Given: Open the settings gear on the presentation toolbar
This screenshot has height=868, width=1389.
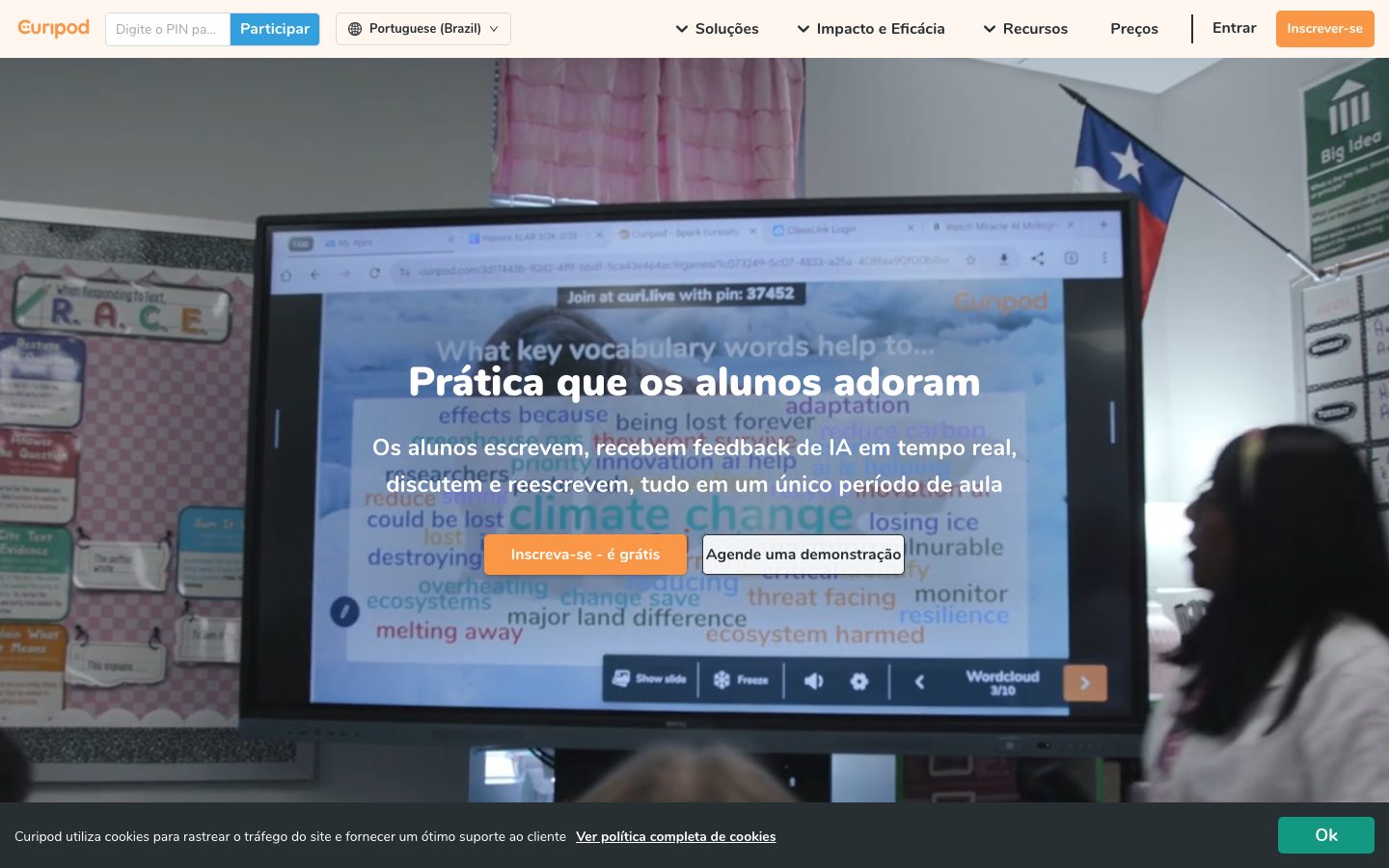Looking at the screenshot, I should (x=859, y=681).
